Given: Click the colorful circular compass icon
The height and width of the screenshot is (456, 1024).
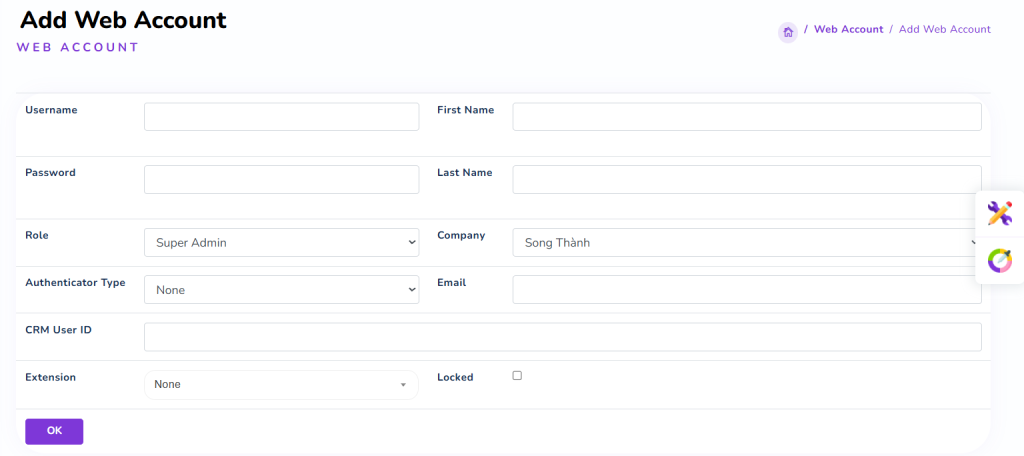Looking at the screenshot, I should tap(999, 261).
